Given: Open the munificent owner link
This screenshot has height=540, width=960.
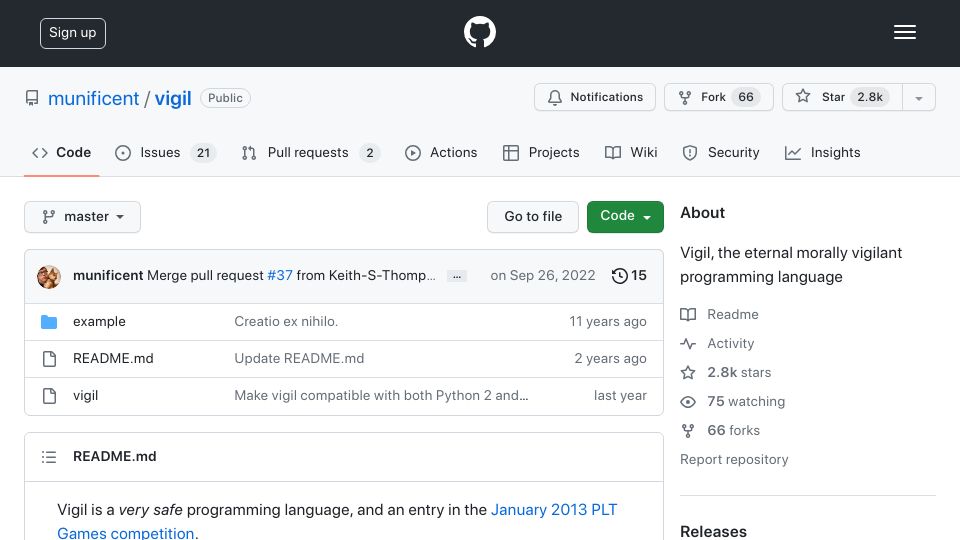Looking at the screenshot, I should (94, 98).
